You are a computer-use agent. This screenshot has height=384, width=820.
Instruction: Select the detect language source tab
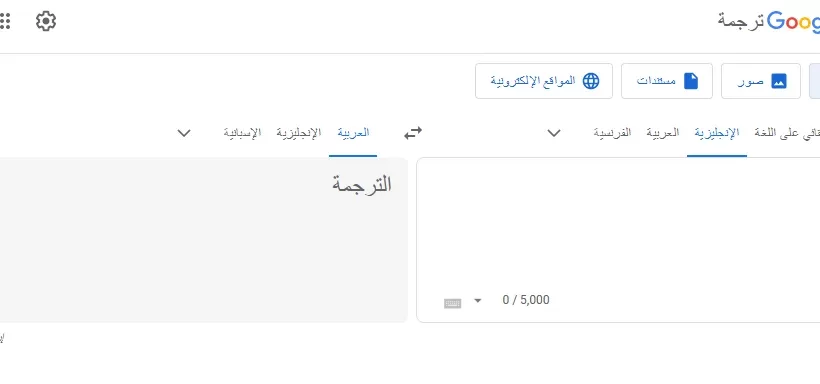787,133
